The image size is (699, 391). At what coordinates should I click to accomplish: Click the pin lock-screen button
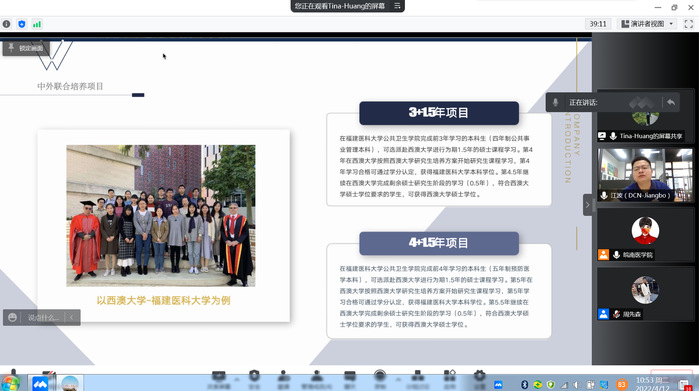(26, 48)
